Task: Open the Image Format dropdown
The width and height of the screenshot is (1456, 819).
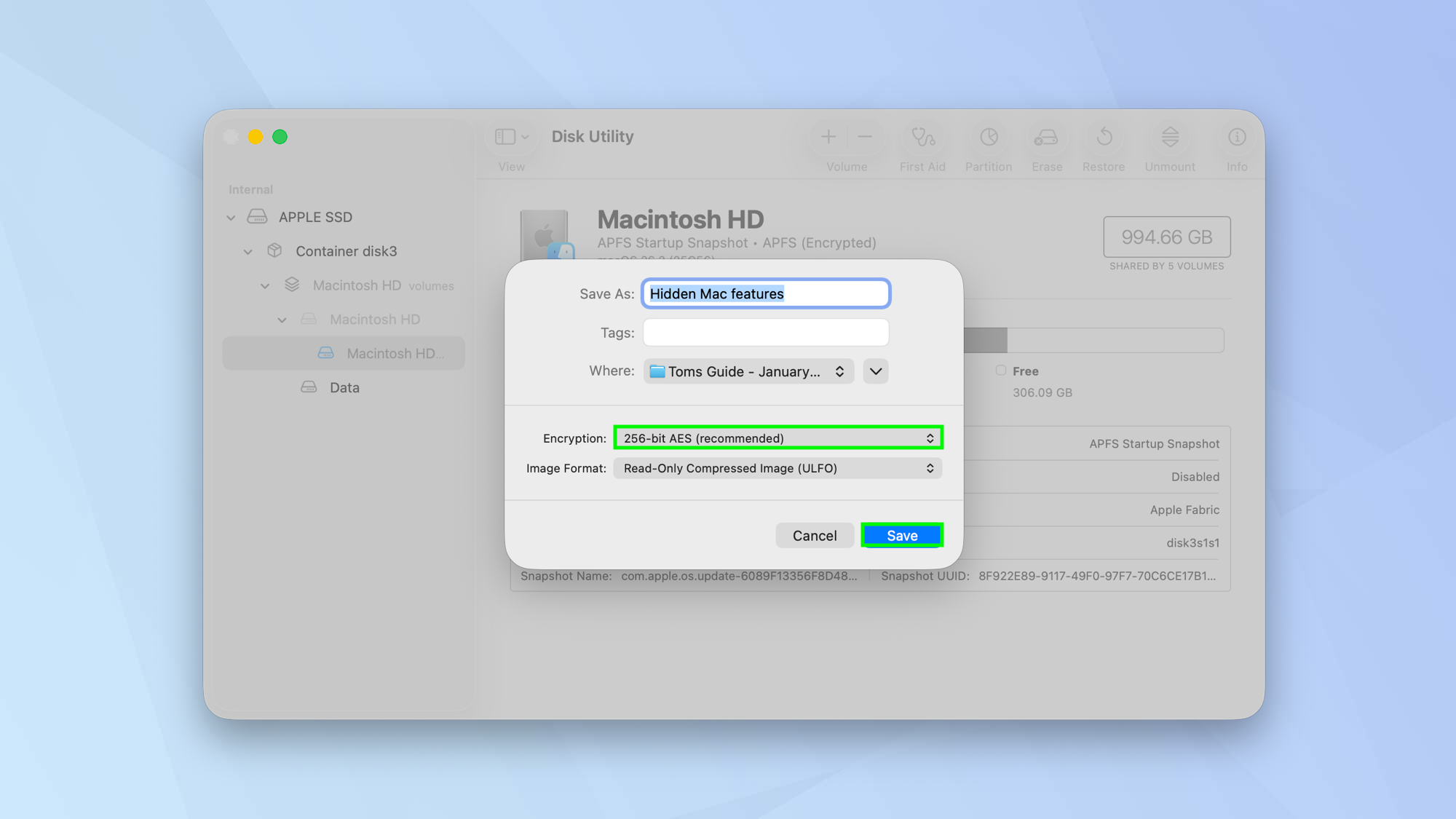Action: tap(777, 468)
